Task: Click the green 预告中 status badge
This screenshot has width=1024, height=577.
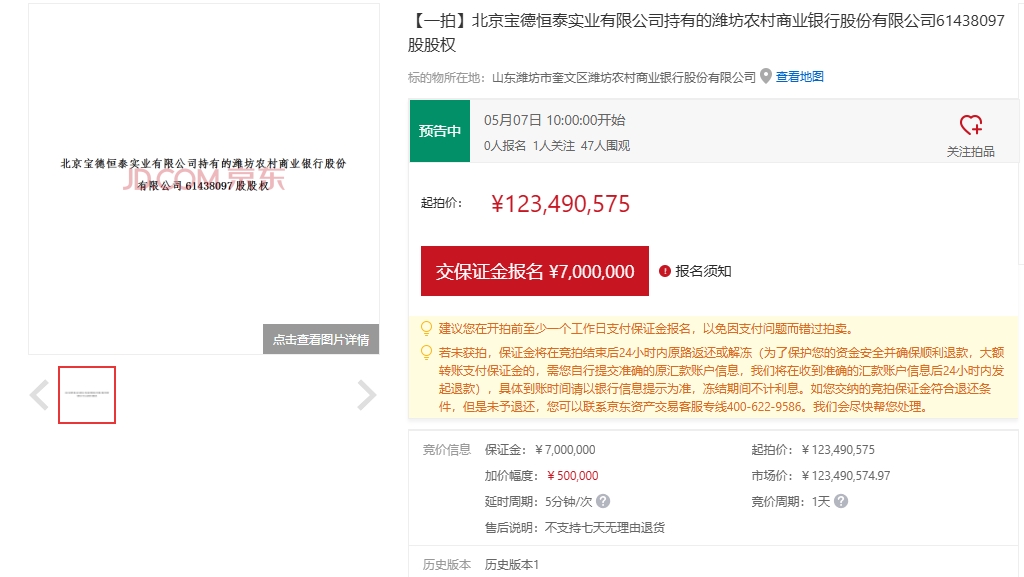Action: tap(440, 131)
